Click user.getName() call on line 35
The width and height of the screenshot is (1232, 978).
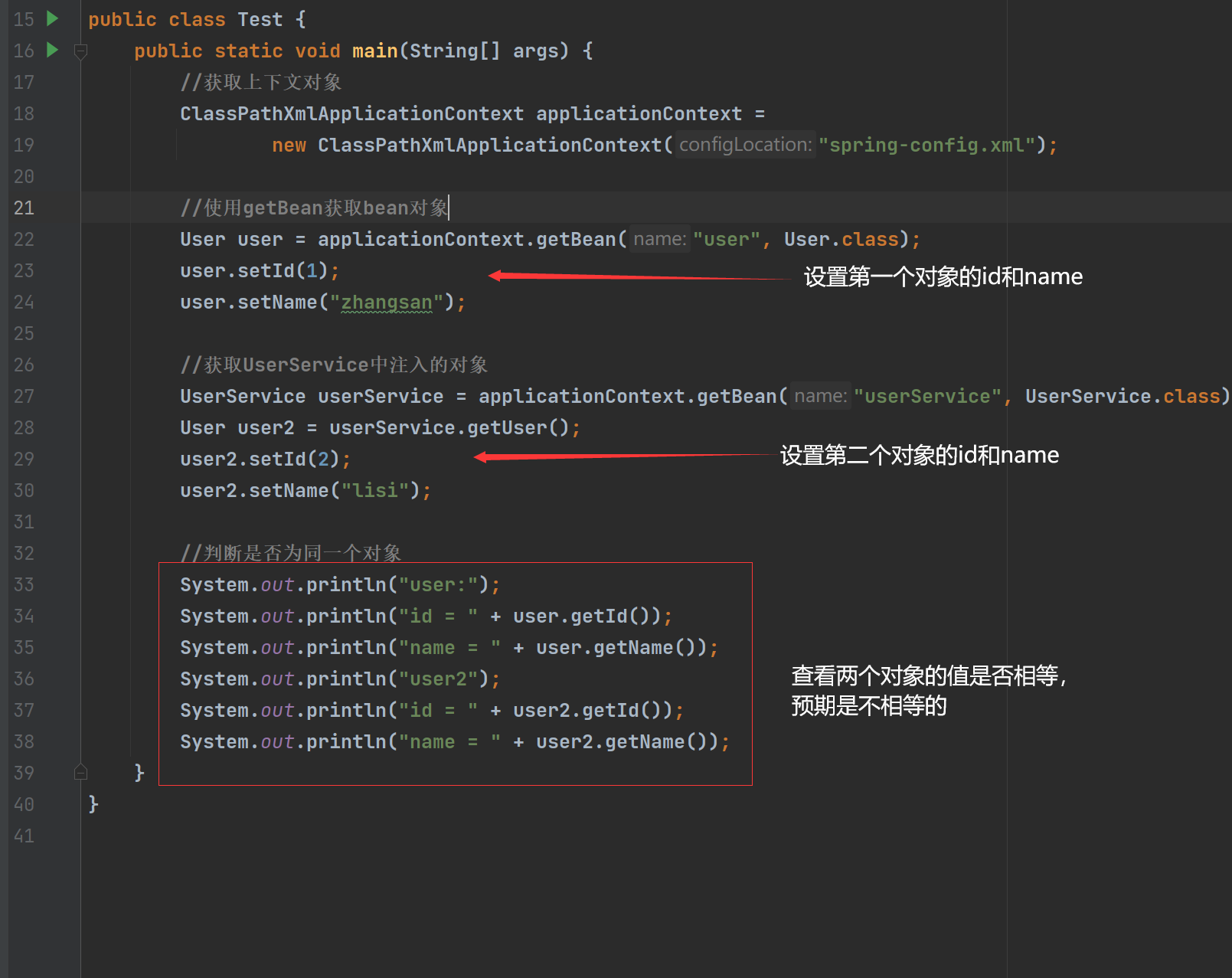(621, 647)
